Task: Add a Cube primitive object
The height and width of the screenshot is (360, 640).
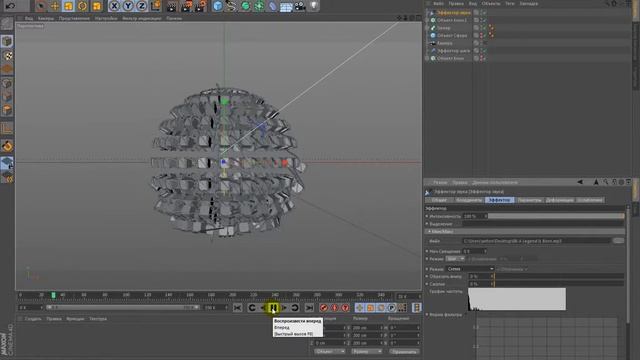Action: tap(218, 6)
